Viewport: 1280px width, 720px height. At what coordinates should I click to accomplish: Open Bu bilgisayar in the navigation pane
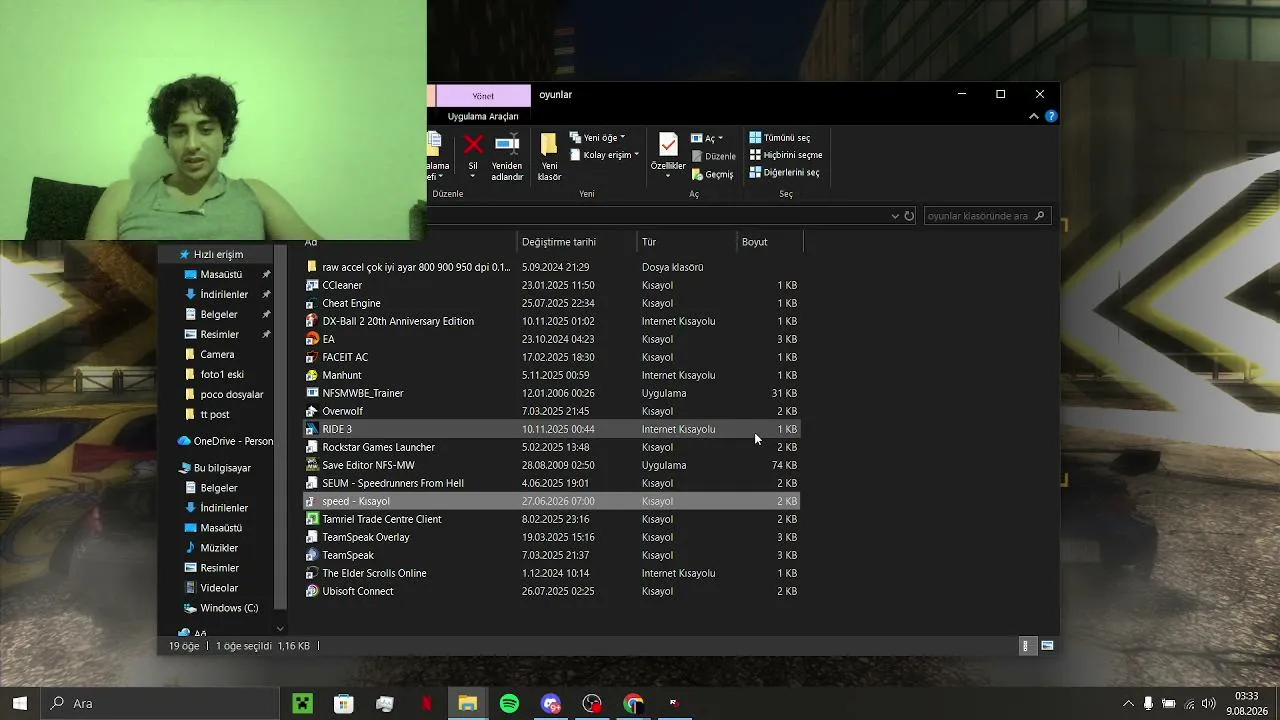click(x=222, y=468)
